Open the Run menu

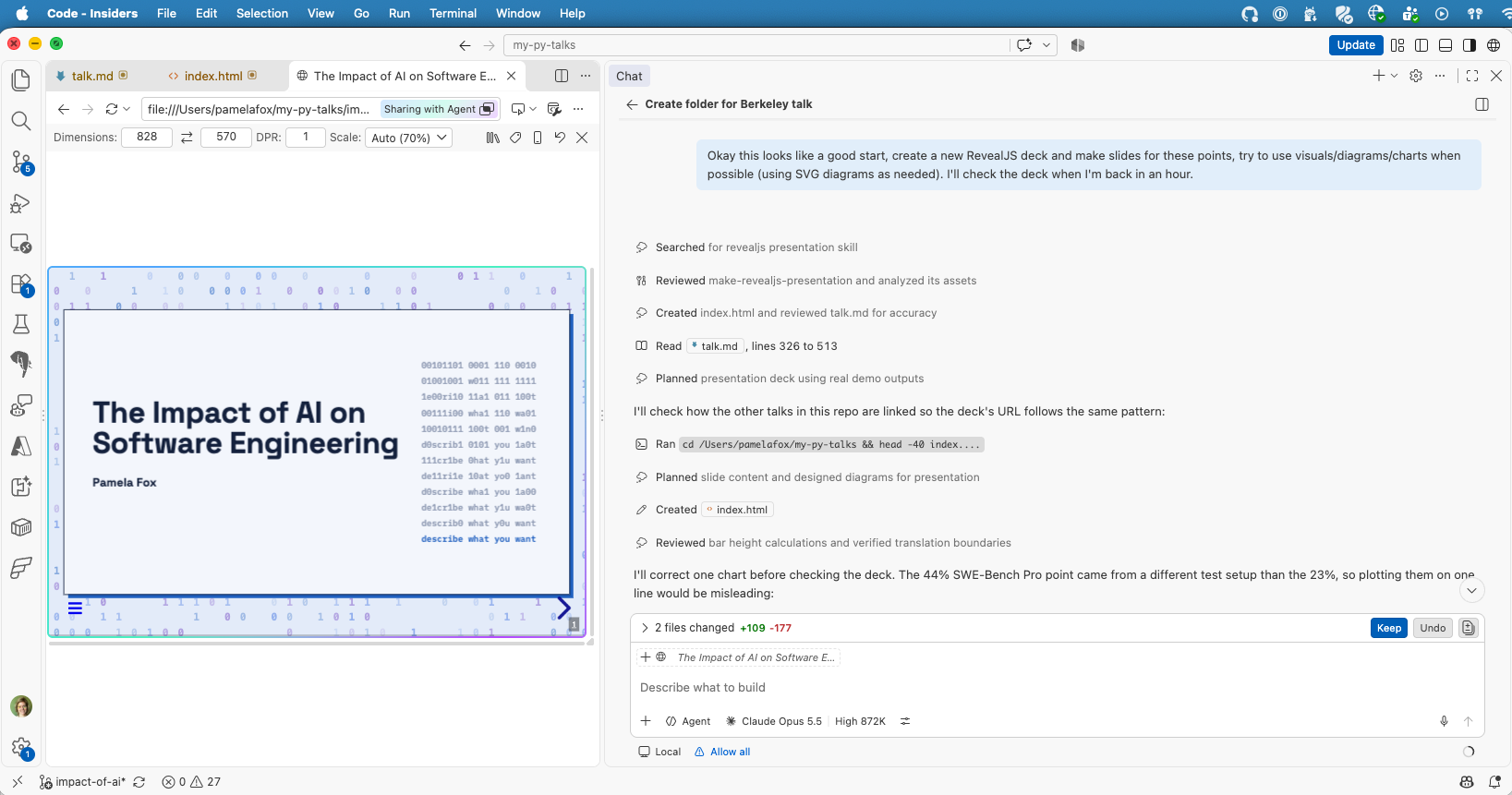click(399, 13)
